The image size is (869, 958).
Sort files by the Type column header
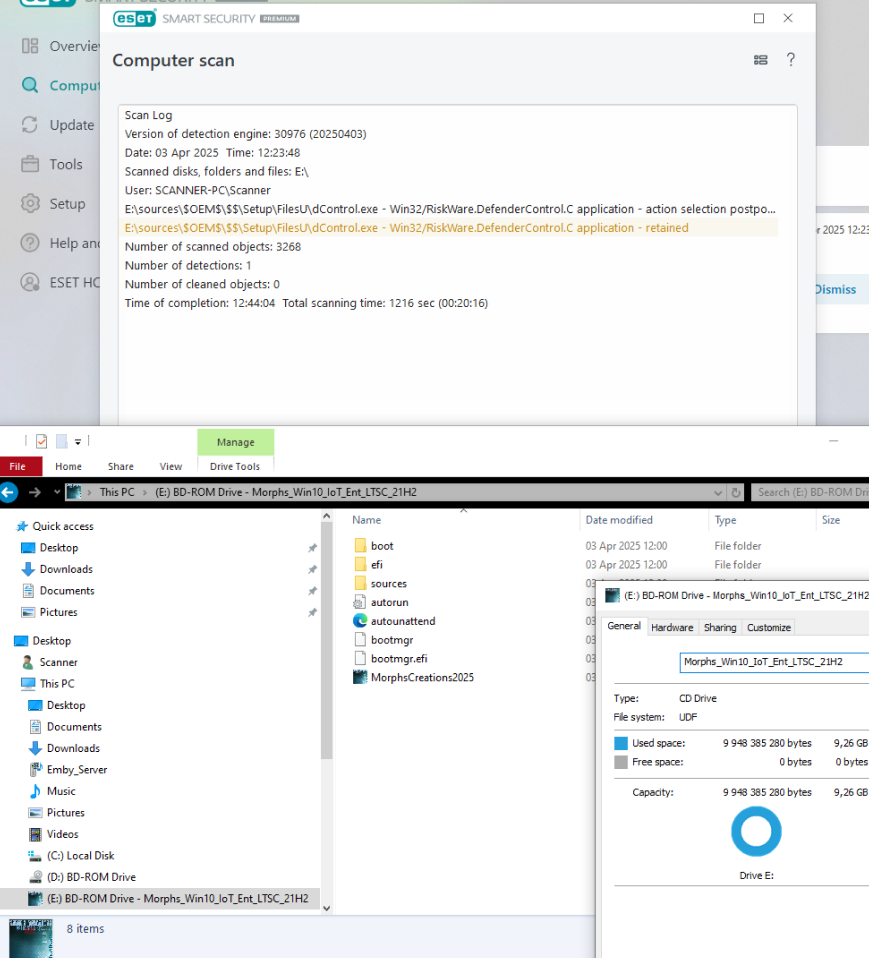point(725,520)
